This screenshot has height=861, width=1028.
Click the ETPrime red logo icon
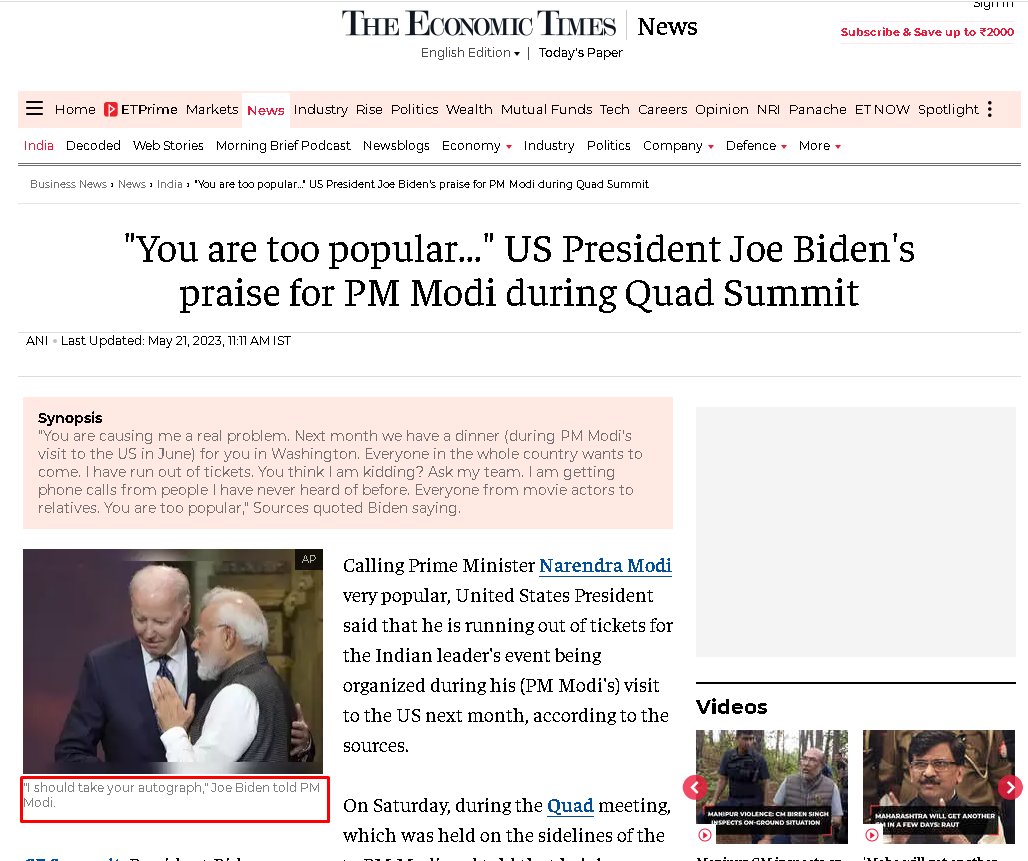[x=111, y=110]
